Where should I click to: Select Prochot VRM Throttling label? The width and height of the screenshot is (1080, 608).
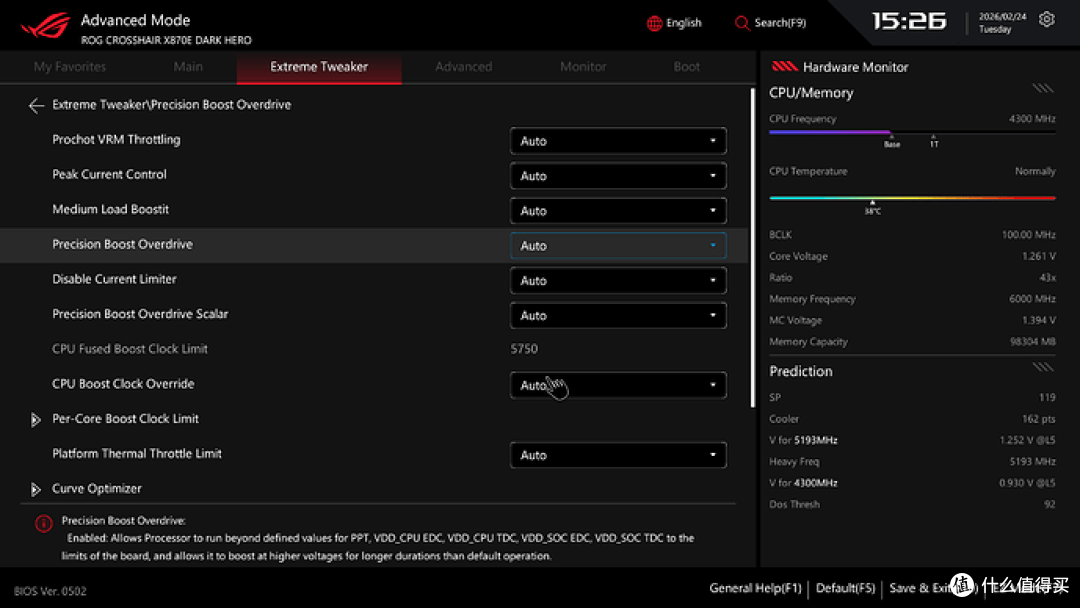point(116,140)
